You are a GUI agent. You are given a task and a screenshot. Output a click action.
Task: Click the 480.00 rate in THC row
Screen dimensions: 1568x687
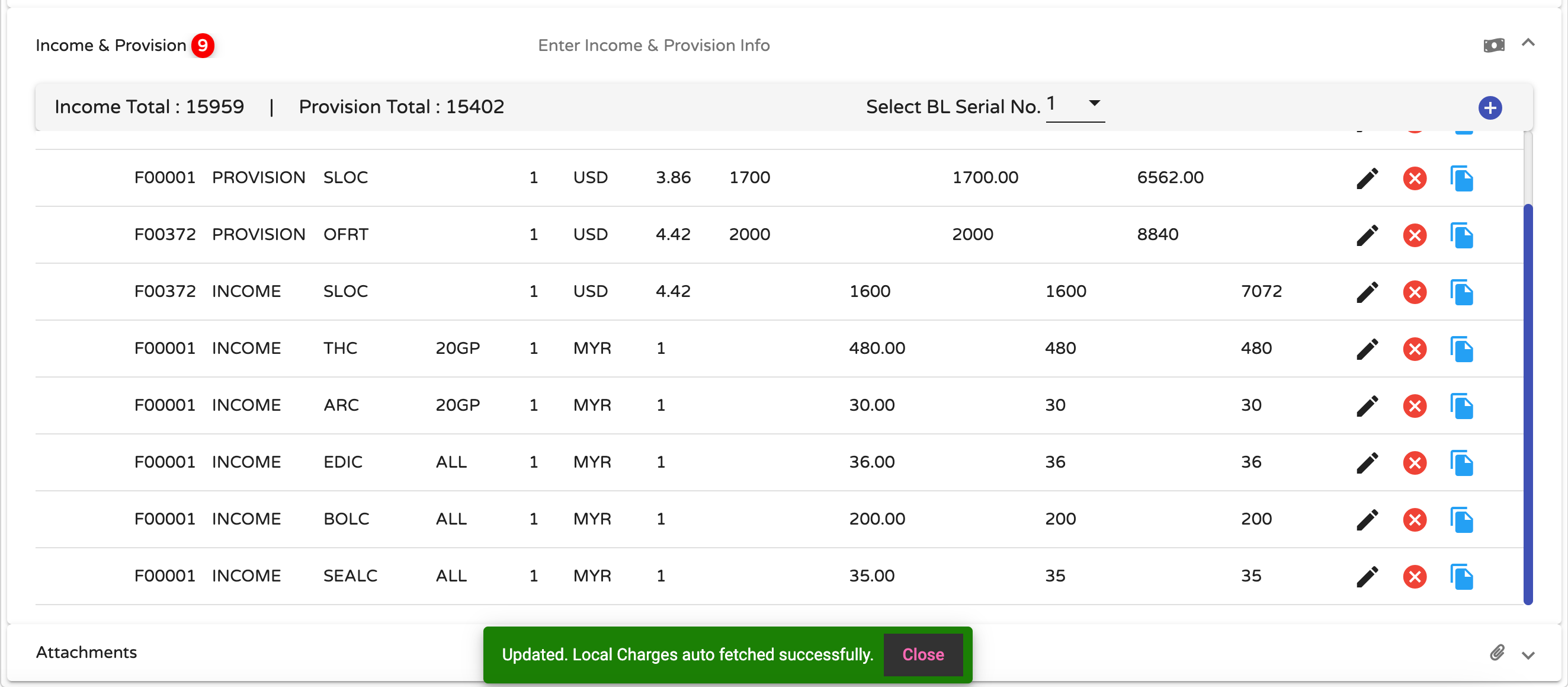click(877, 349)
